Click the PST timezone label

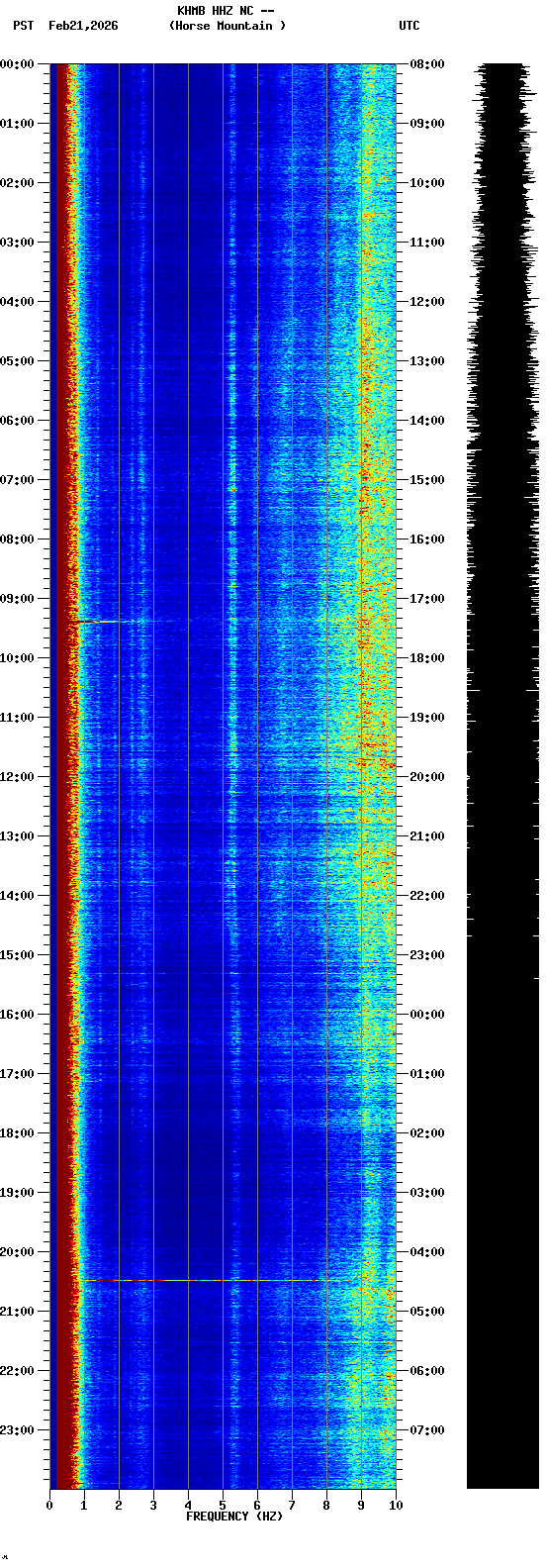[24, 26]
